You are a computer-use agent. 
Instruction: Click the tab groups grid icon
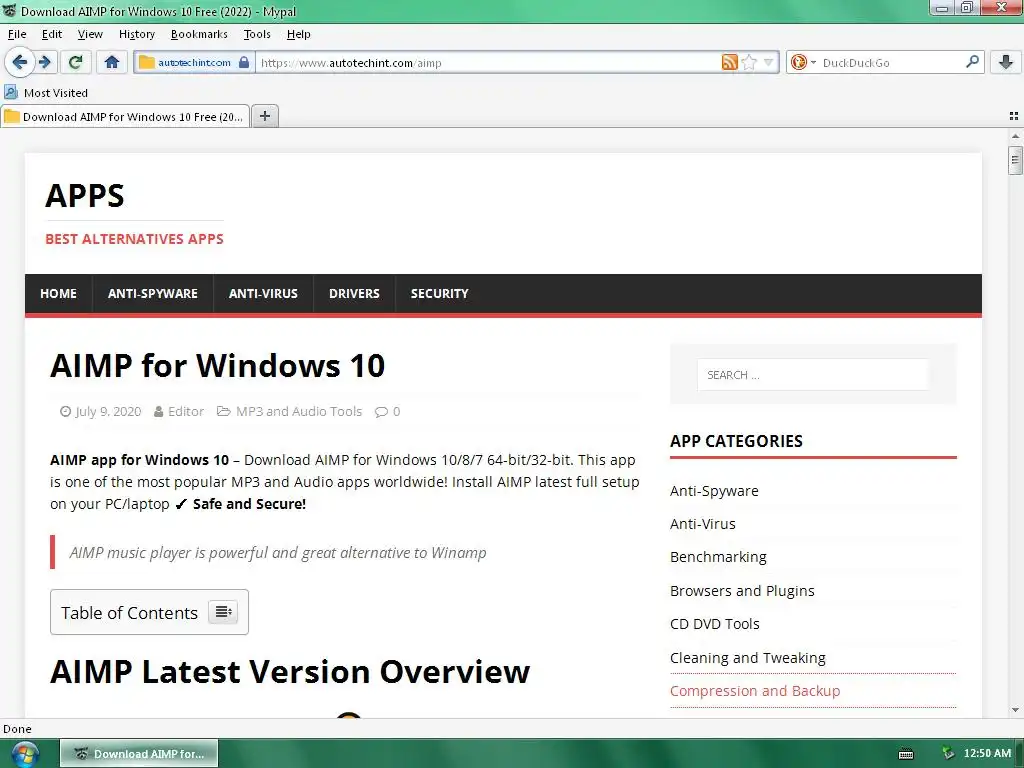1014,116
